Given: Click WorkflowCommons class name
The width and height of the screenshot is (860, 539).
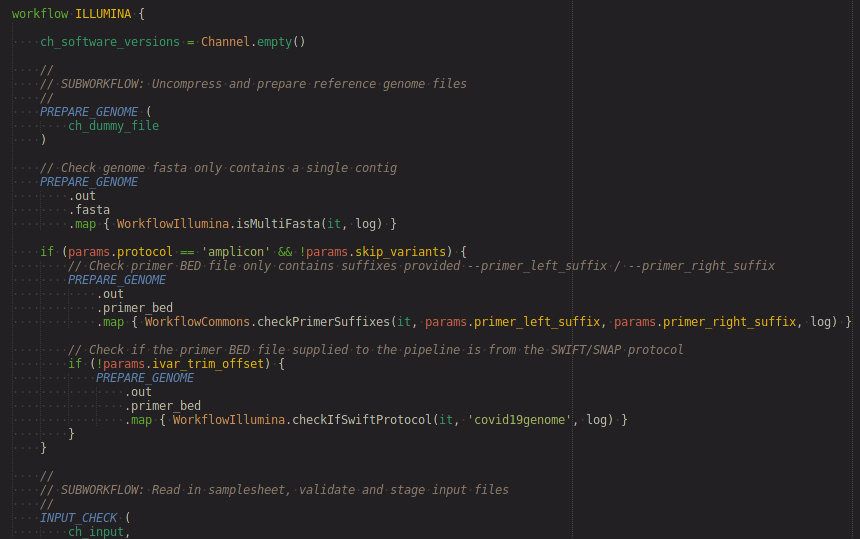Looking at the screenshot, I should 197,322.
